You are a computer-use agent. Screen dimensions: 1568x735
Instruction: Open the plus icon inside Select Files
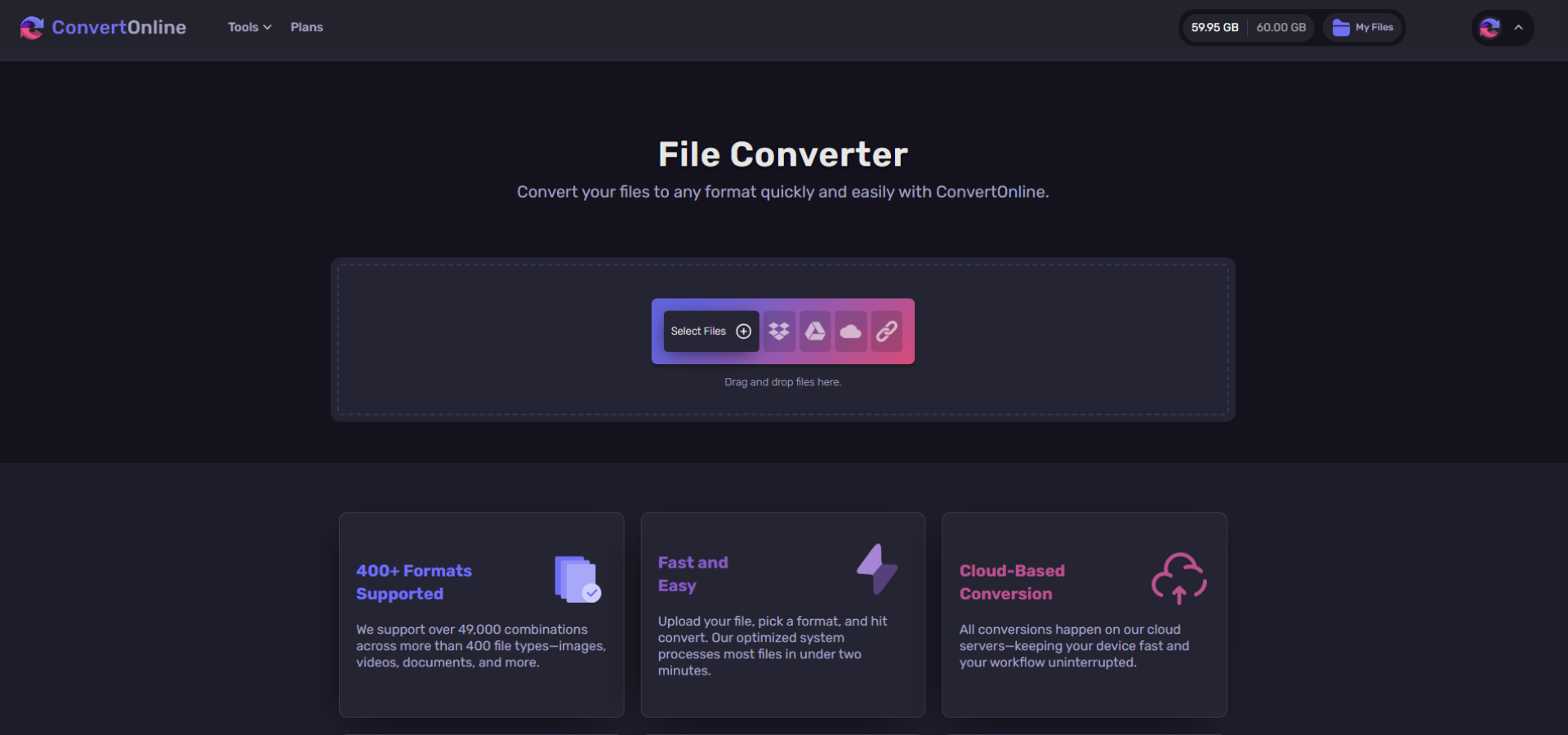coord(743,331)
